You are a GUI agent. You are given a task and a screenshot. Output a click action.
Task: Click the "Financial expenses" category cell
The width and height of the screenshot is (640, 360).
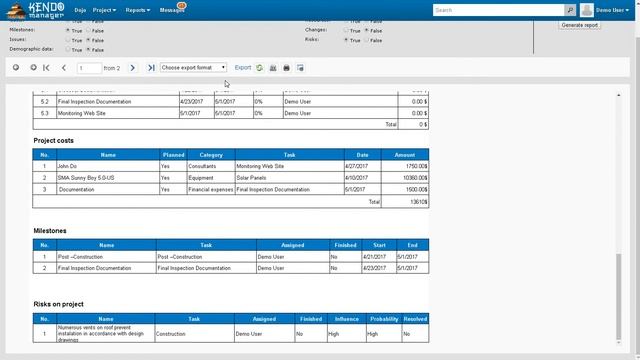point(211,189)
